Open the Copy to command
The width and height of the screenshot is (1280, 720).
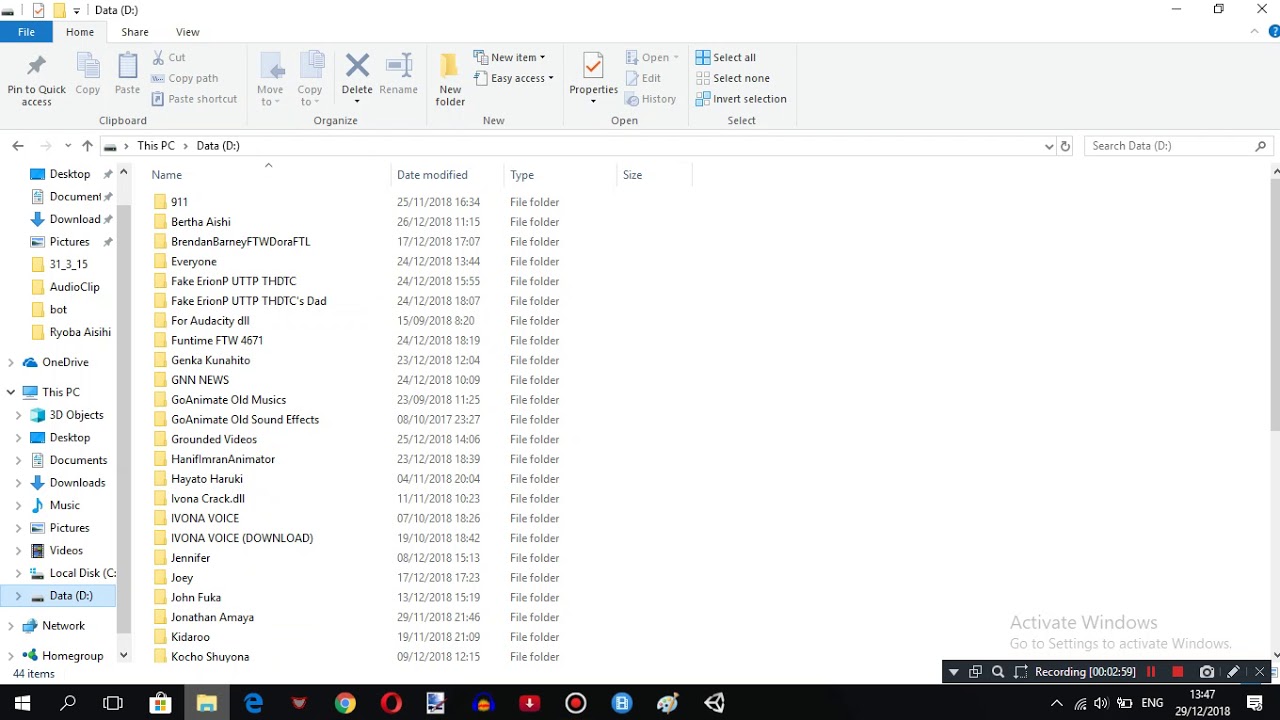point(310,79)
